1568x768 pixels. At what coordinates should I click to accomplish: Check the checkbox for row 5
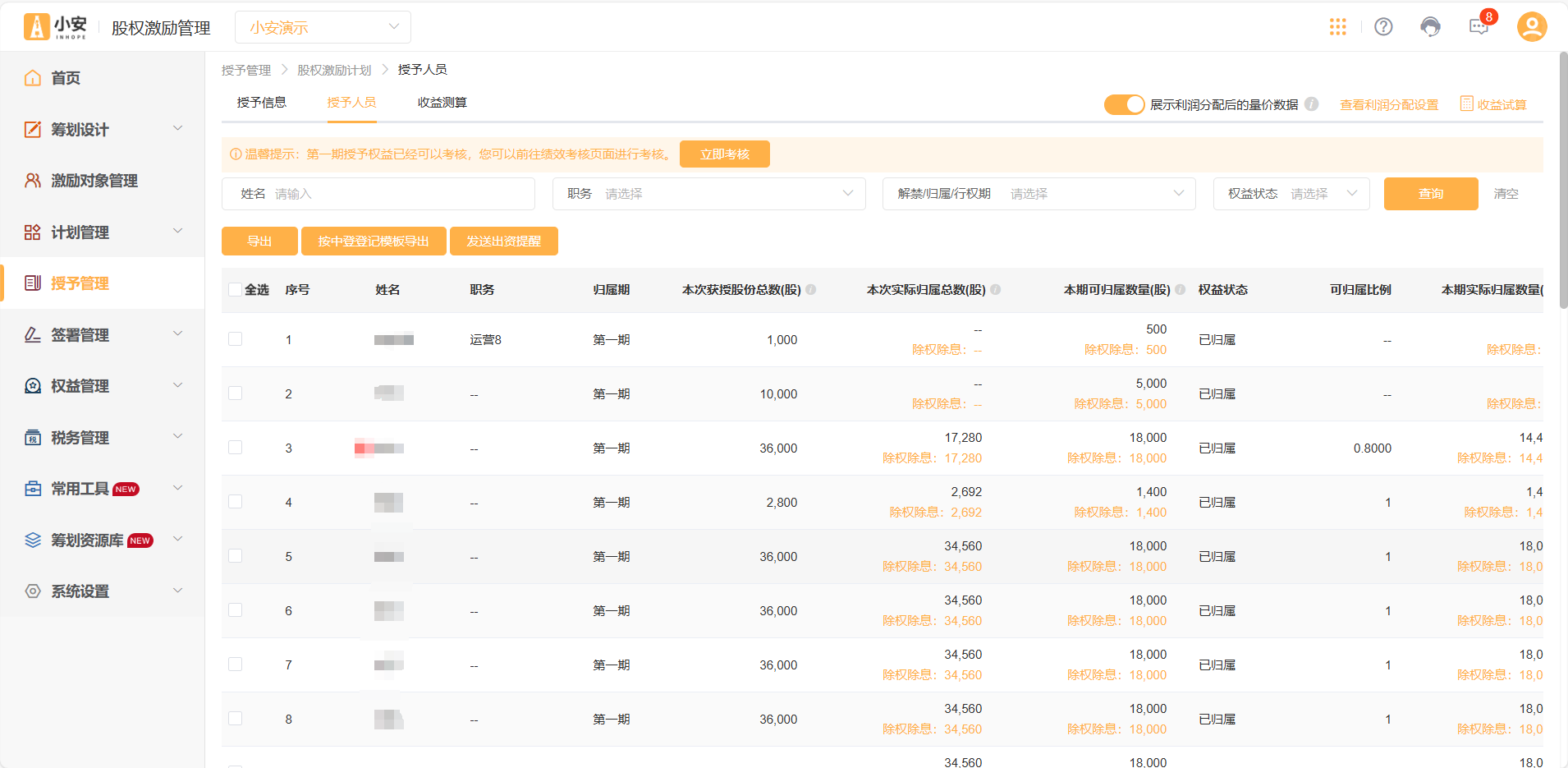point(236,556)
